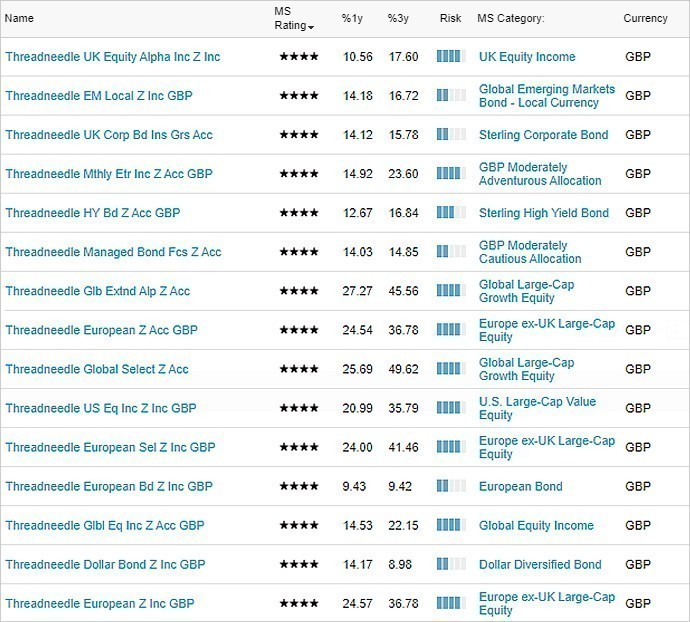The width and height of the screenshot is (690, 622).
Task: Click risk bar icon for Mthly Etr Inc
Action: tap(451, 173)
